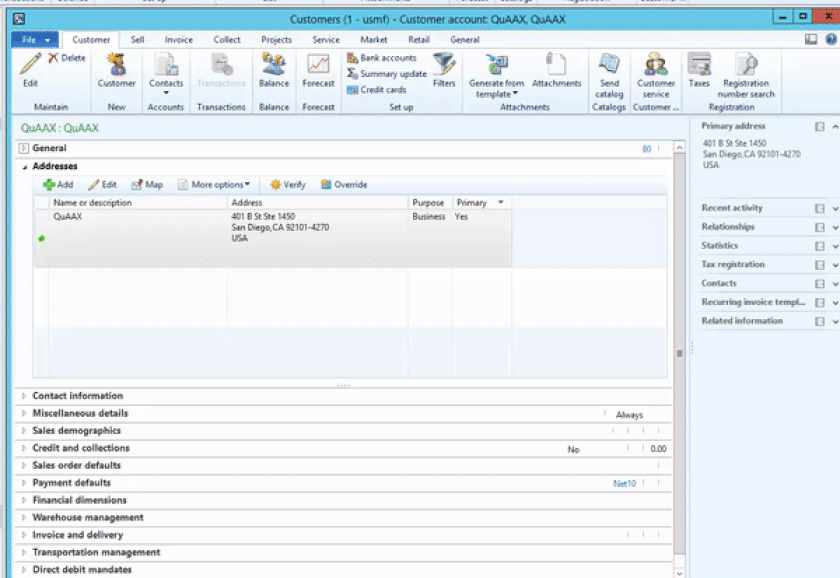The width and height of the screenshot is (840, 578).
Task: Collapse the Addresses section
Action: click(25, 167)
